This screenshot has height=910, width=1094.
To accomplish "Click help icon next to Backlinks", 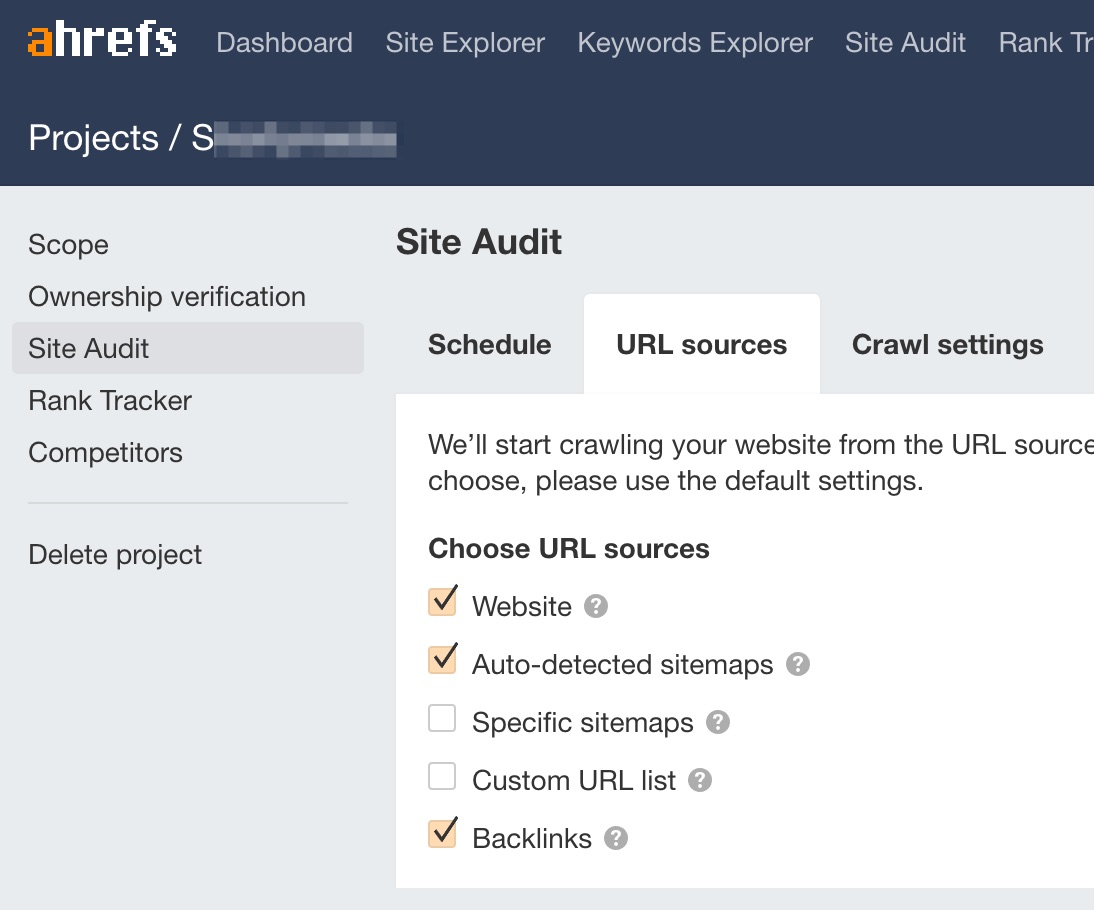I will (616, 838).
